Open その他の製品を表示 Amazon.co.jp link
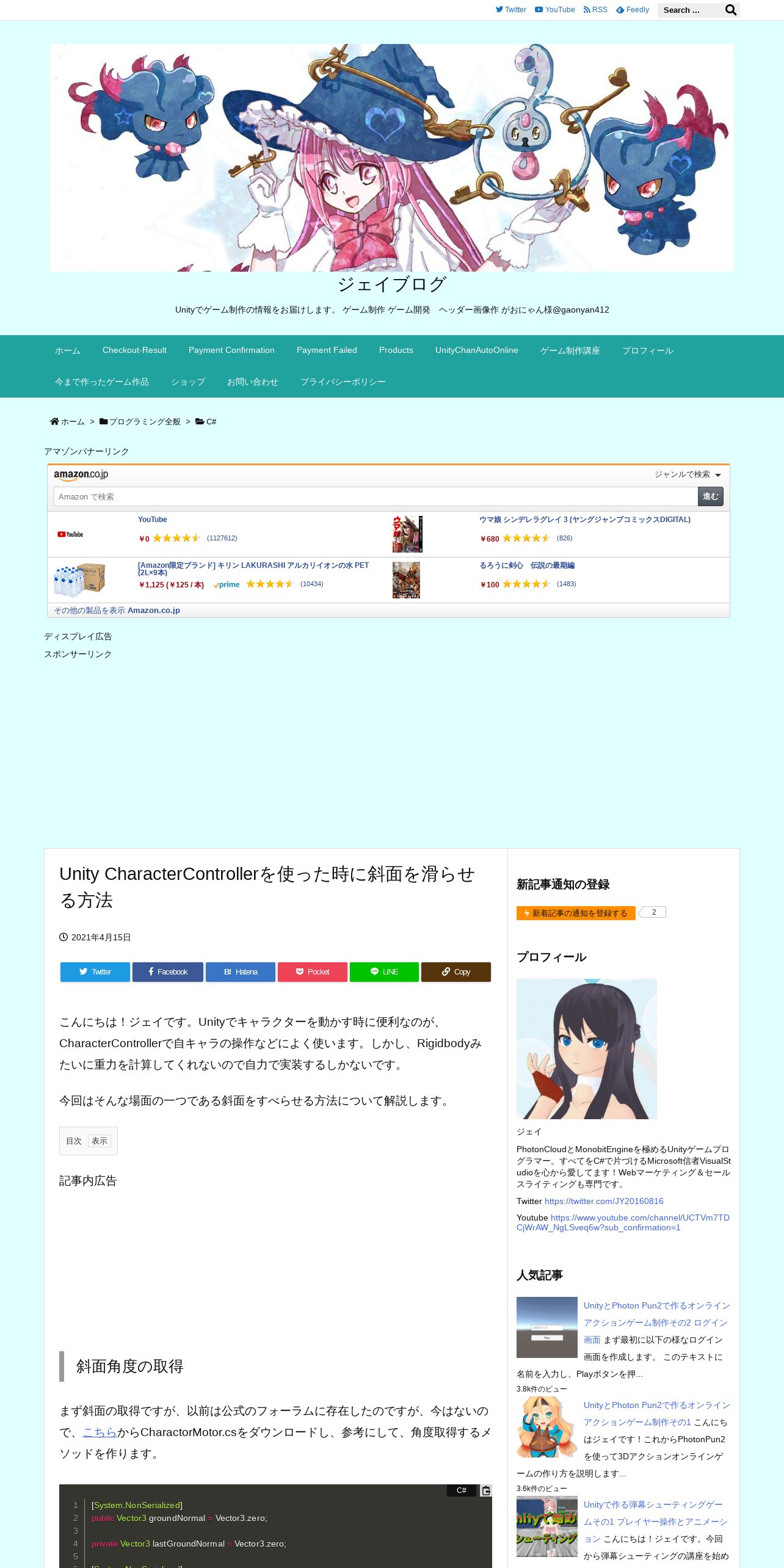 [x=117, y=610]
